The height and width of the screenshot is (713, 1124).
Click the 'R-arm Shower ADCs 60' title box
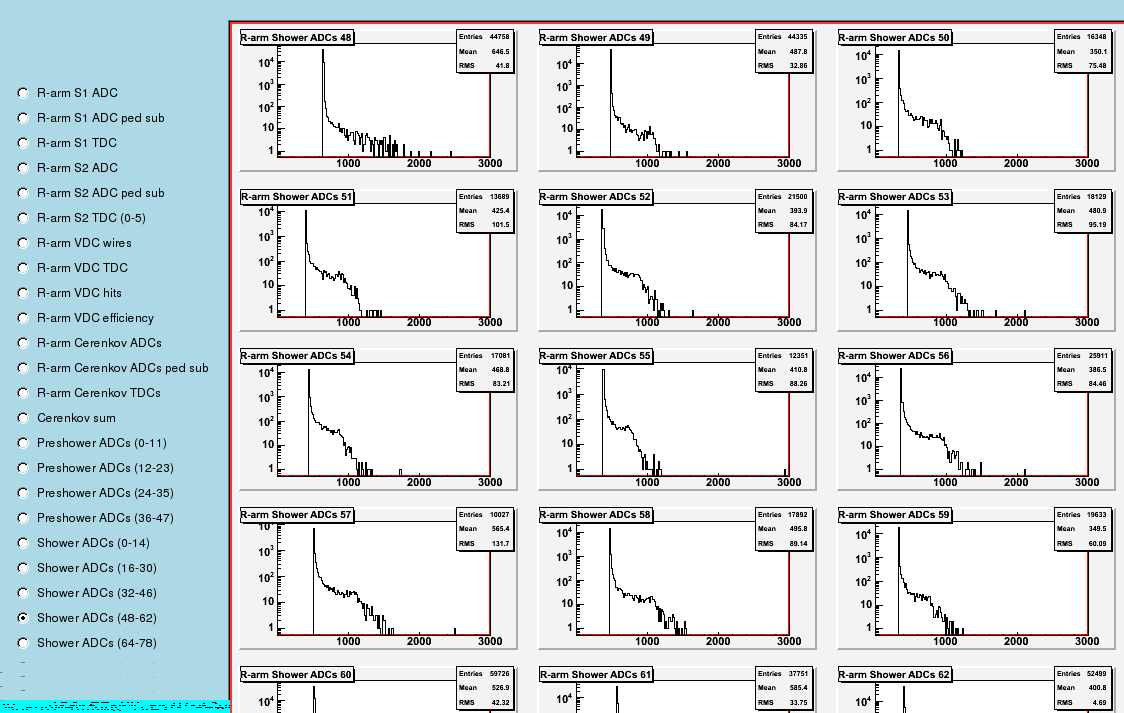(x=297, y=674)
